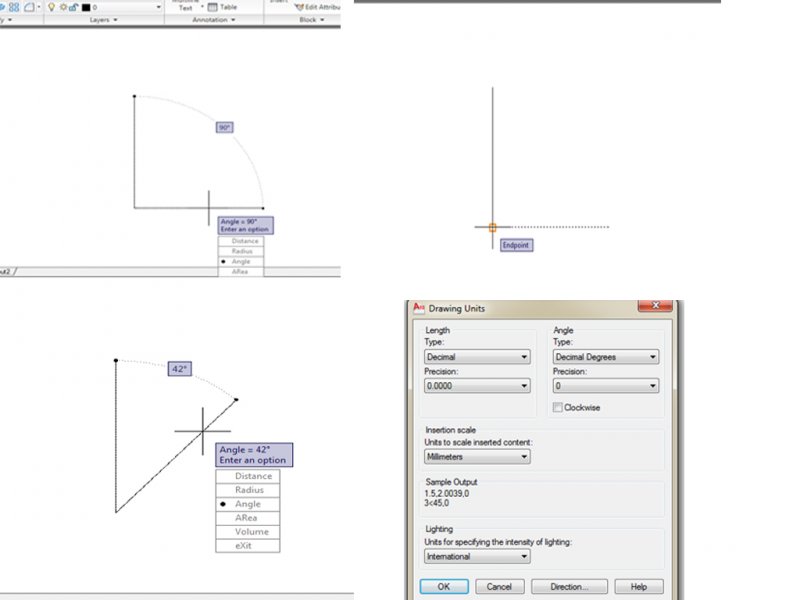Choose Angle in the 42° measure menu
Viewport: 800px width, 600px height.
tap(247, 504)
